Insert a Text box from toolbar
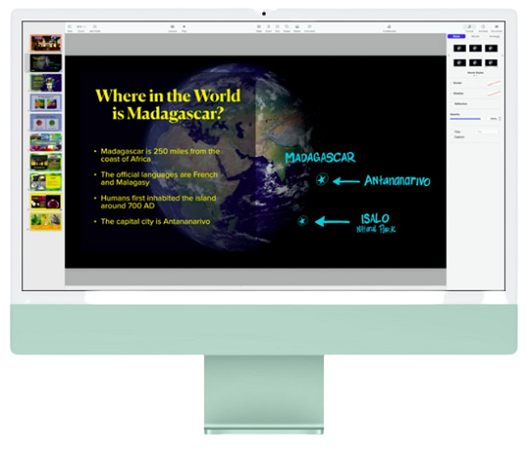The width and height of the screenshot is (530, 450). pyautogui.click(x=277, y=28)
